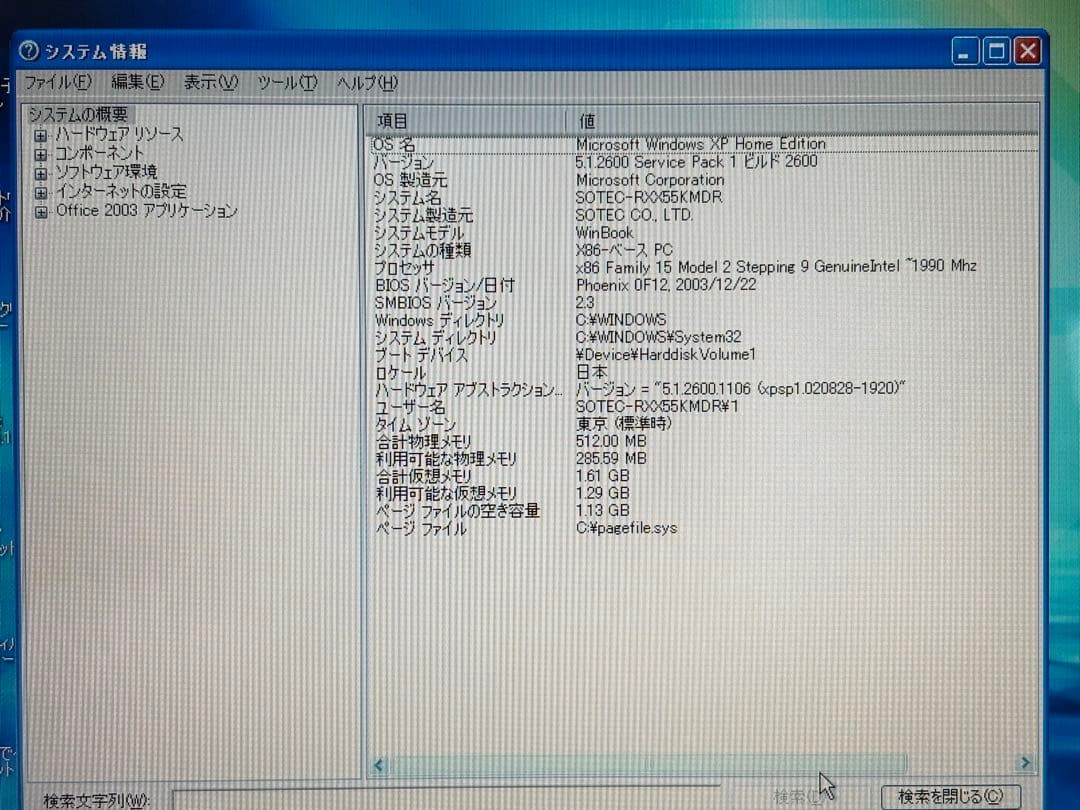Click the 項目 column header

(464, 121)
